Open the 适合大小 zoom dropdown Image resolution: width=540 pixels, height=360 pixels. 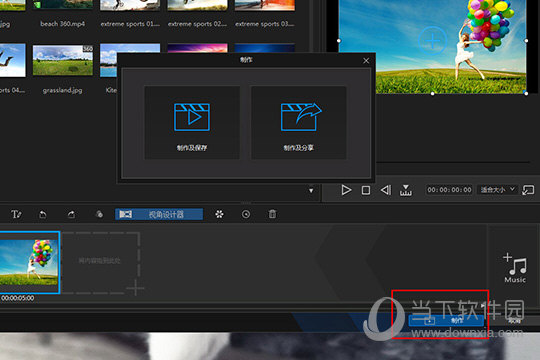pos(497,190)
